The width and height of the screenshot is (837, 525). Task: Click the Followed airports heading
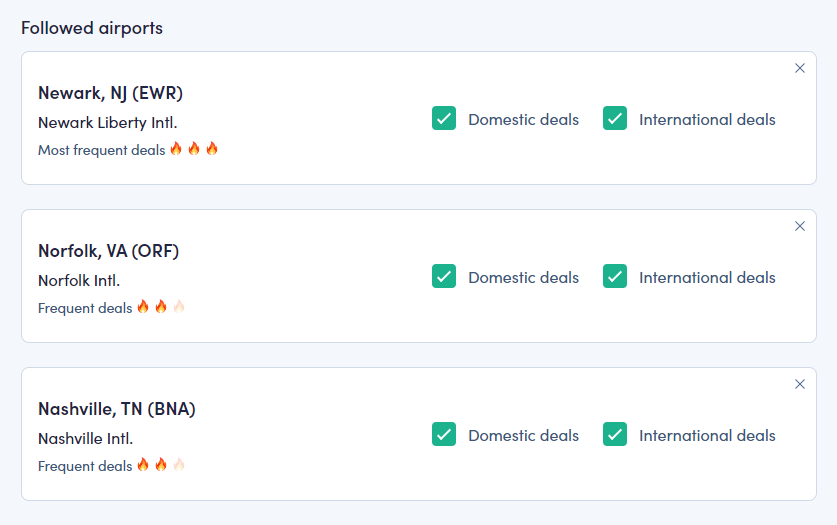[92, 28]
